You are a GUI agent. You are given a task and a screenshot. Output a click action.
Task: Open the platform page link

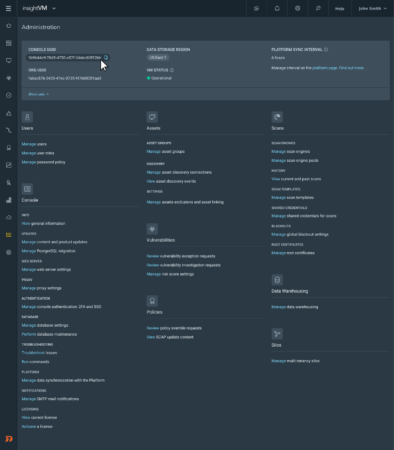pyautogui.click(x=325, y=68)
